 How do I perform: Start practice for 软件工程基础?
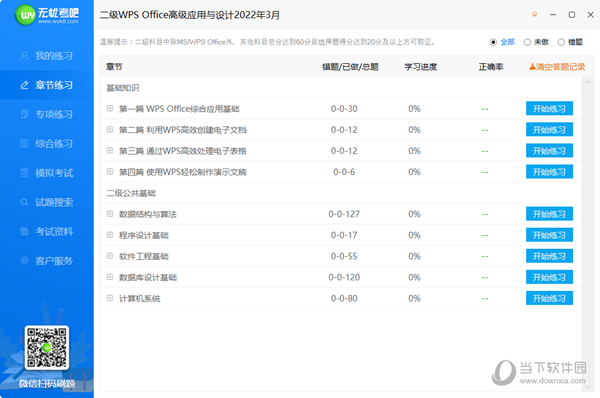[549, 256]
